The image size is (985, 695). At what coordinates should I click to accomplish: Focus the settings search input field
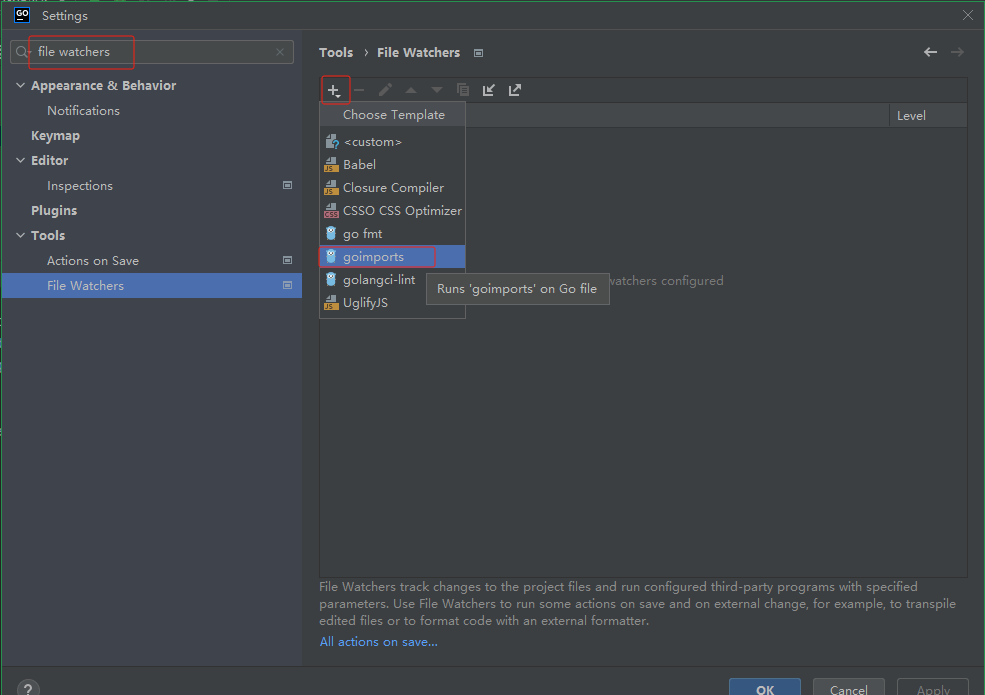(150, 52)
